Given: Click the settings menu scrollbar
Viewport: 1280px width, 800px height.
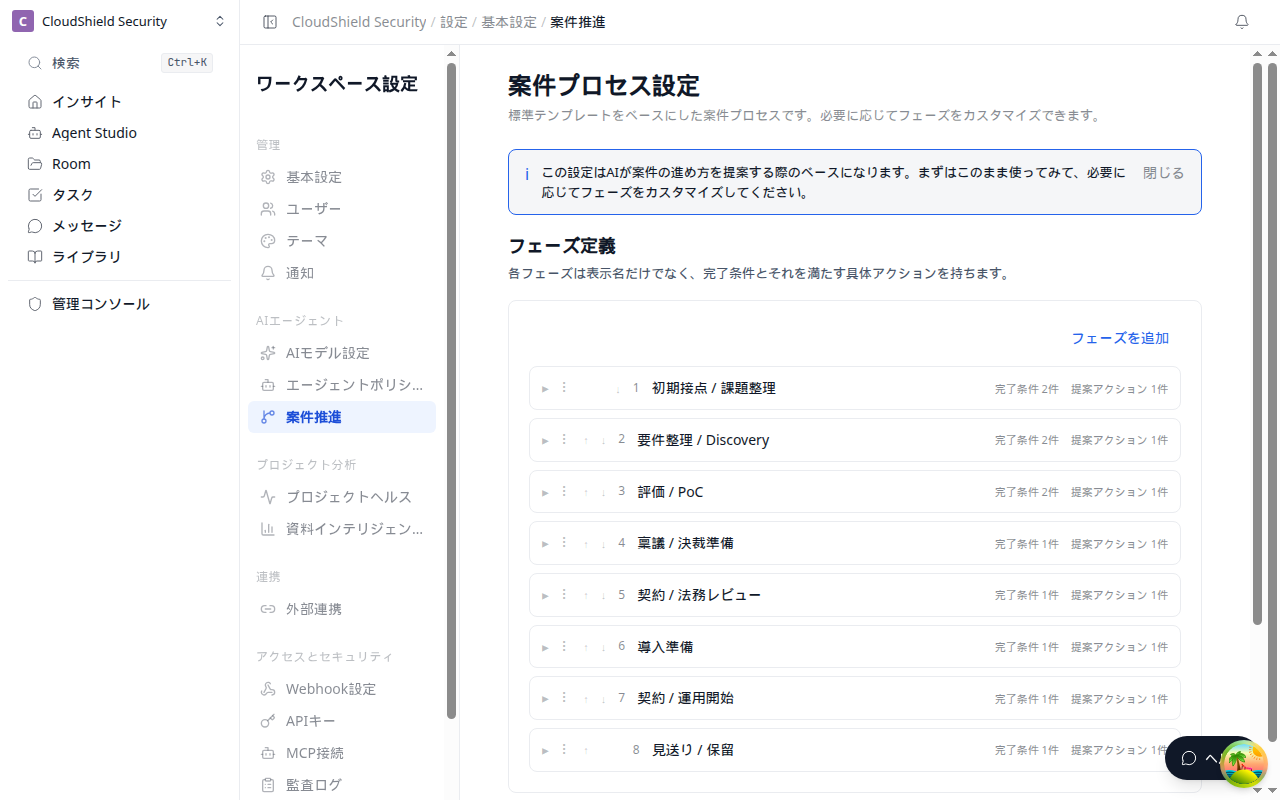Looking at the screenshot, I should 451,390.
